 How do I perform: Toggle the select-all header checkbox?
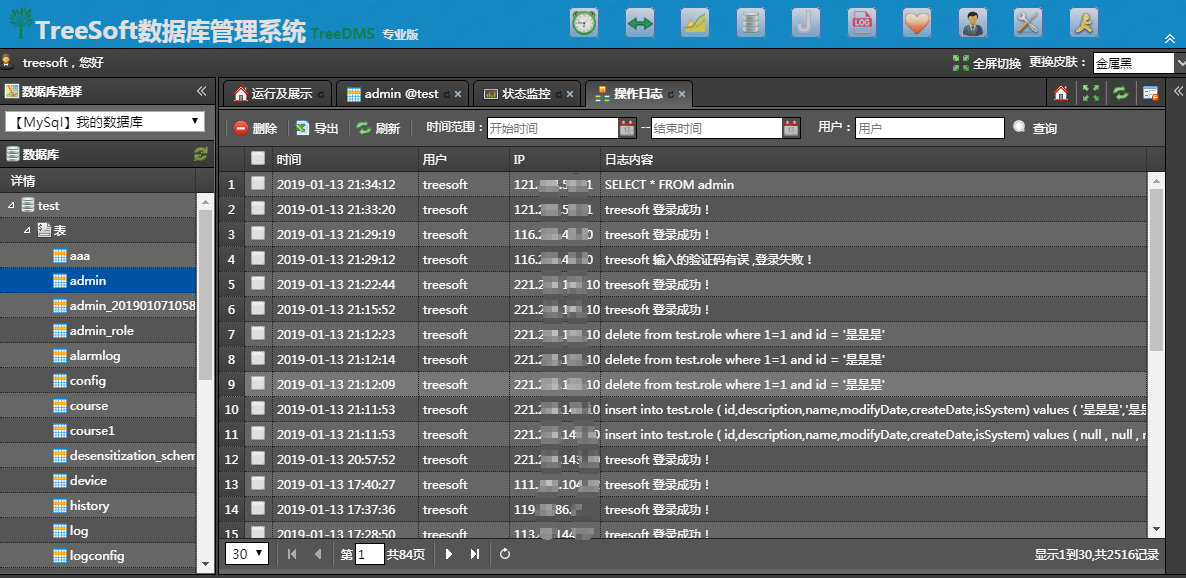click(x=258, y=158)
